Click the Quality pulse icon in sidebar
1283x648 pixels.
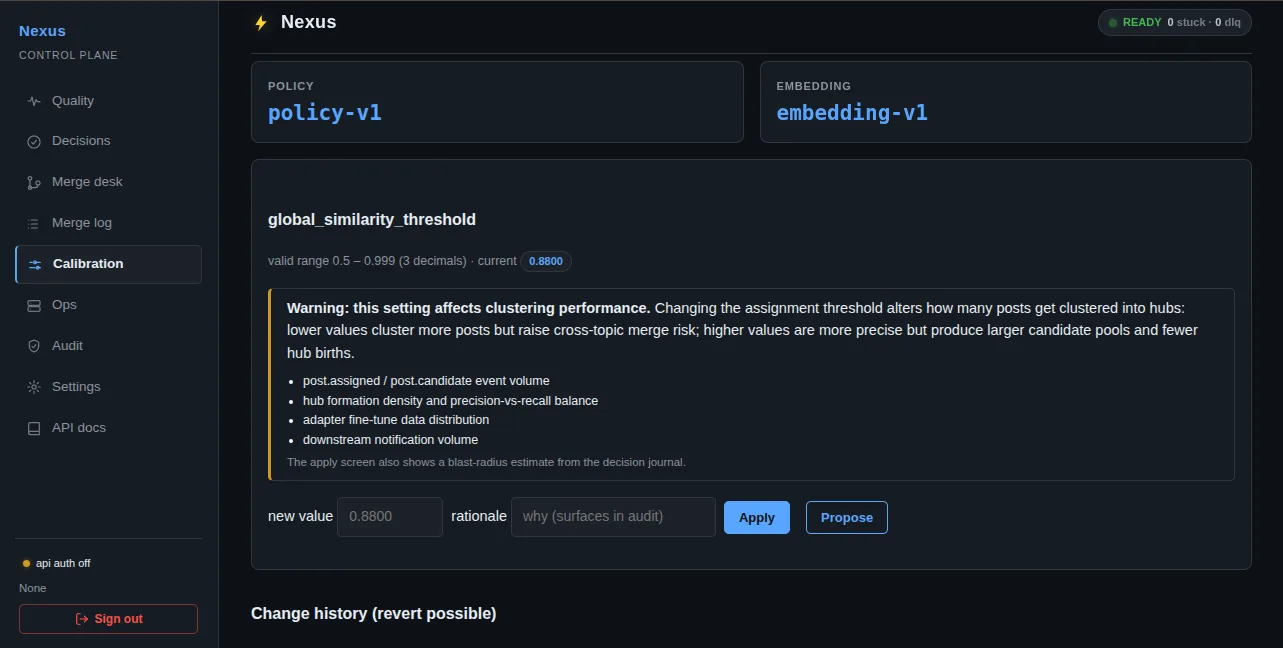coord(34,101)
